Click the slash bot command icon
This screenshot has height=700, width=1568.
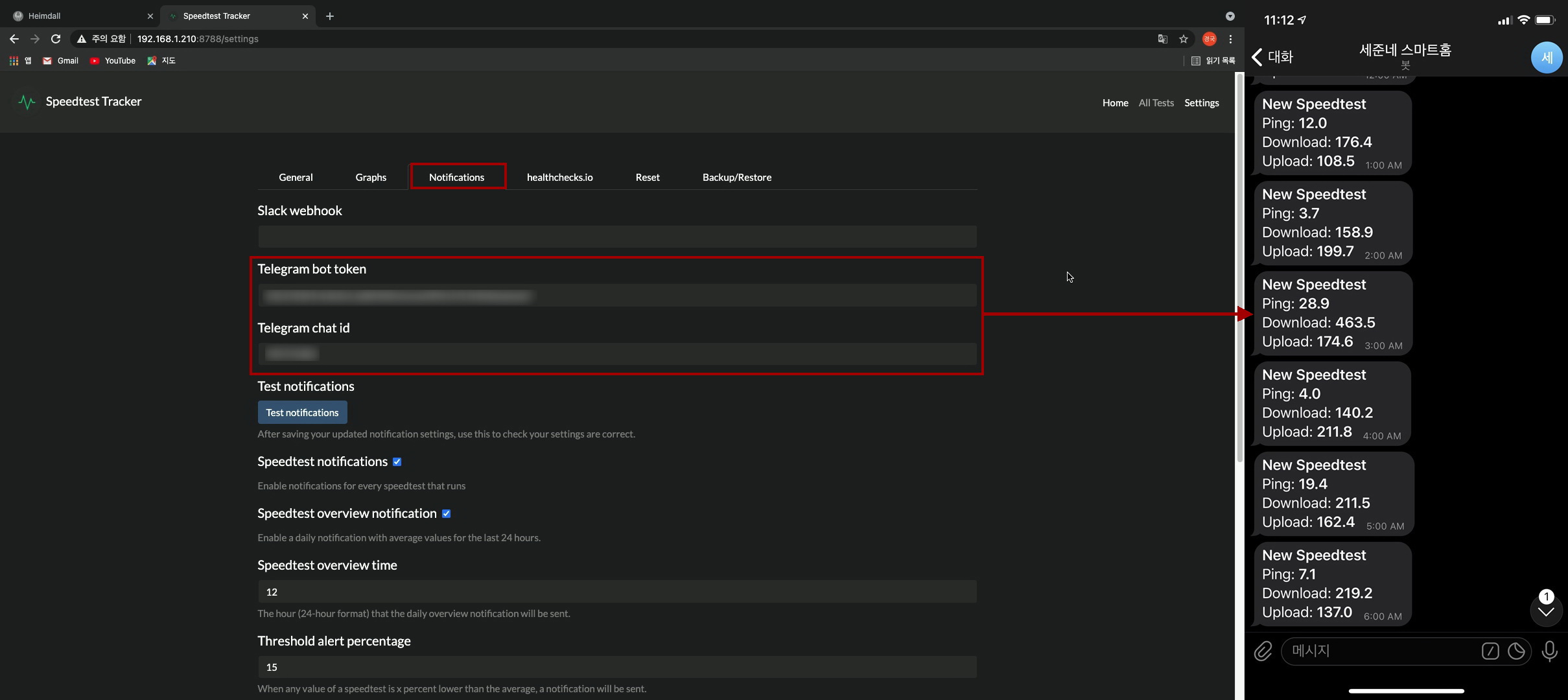1490,651
